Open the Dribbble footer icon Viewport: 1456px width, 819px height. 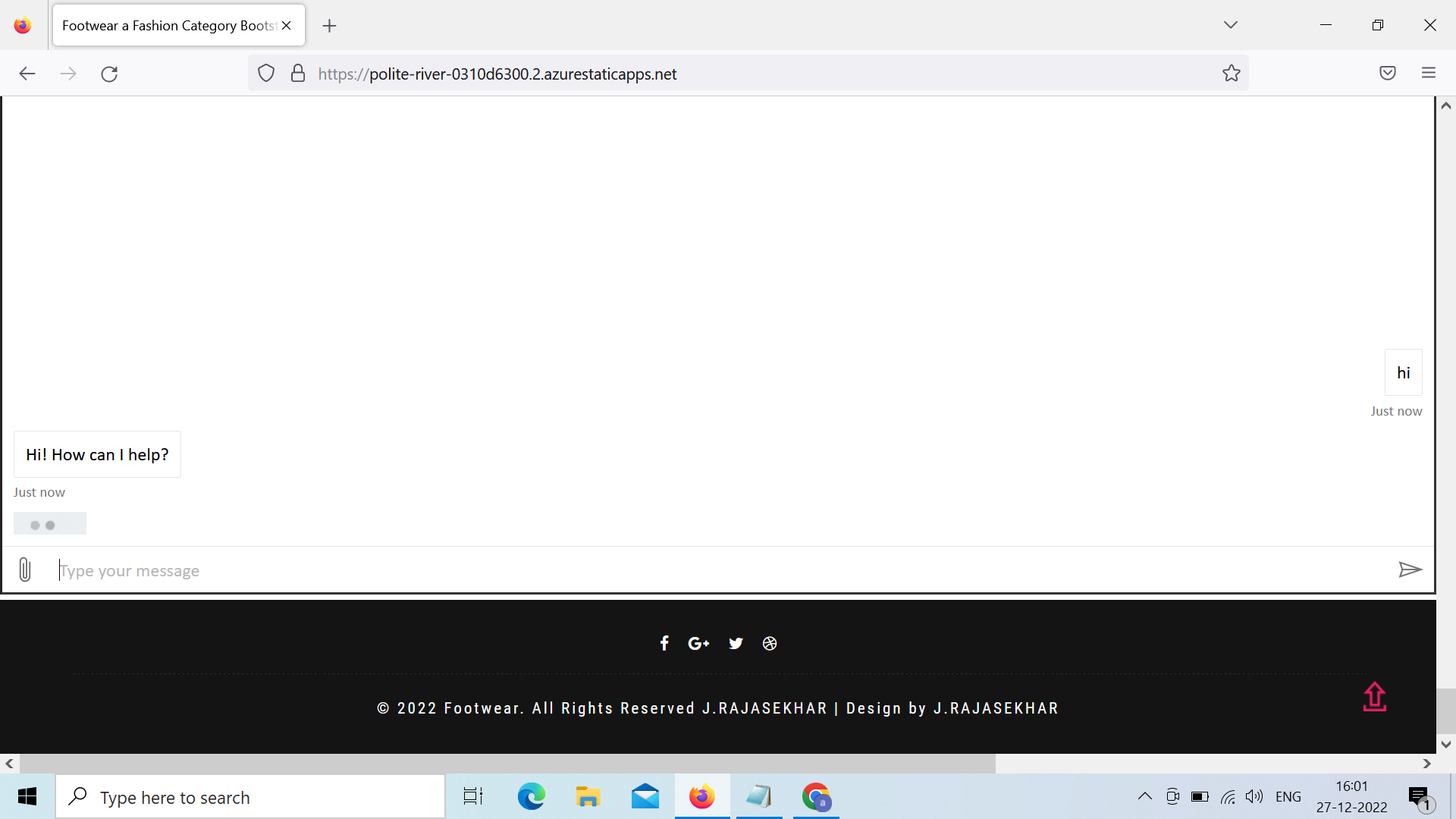coord(770,644)
